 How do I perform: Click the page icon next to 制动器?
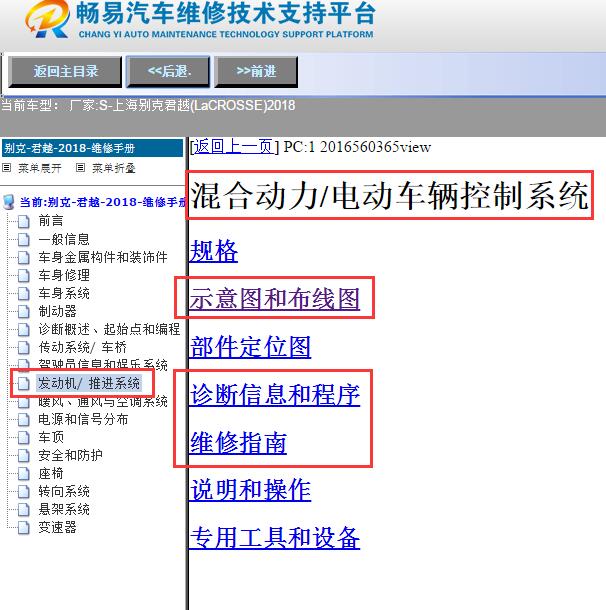[x=24, y=311]
